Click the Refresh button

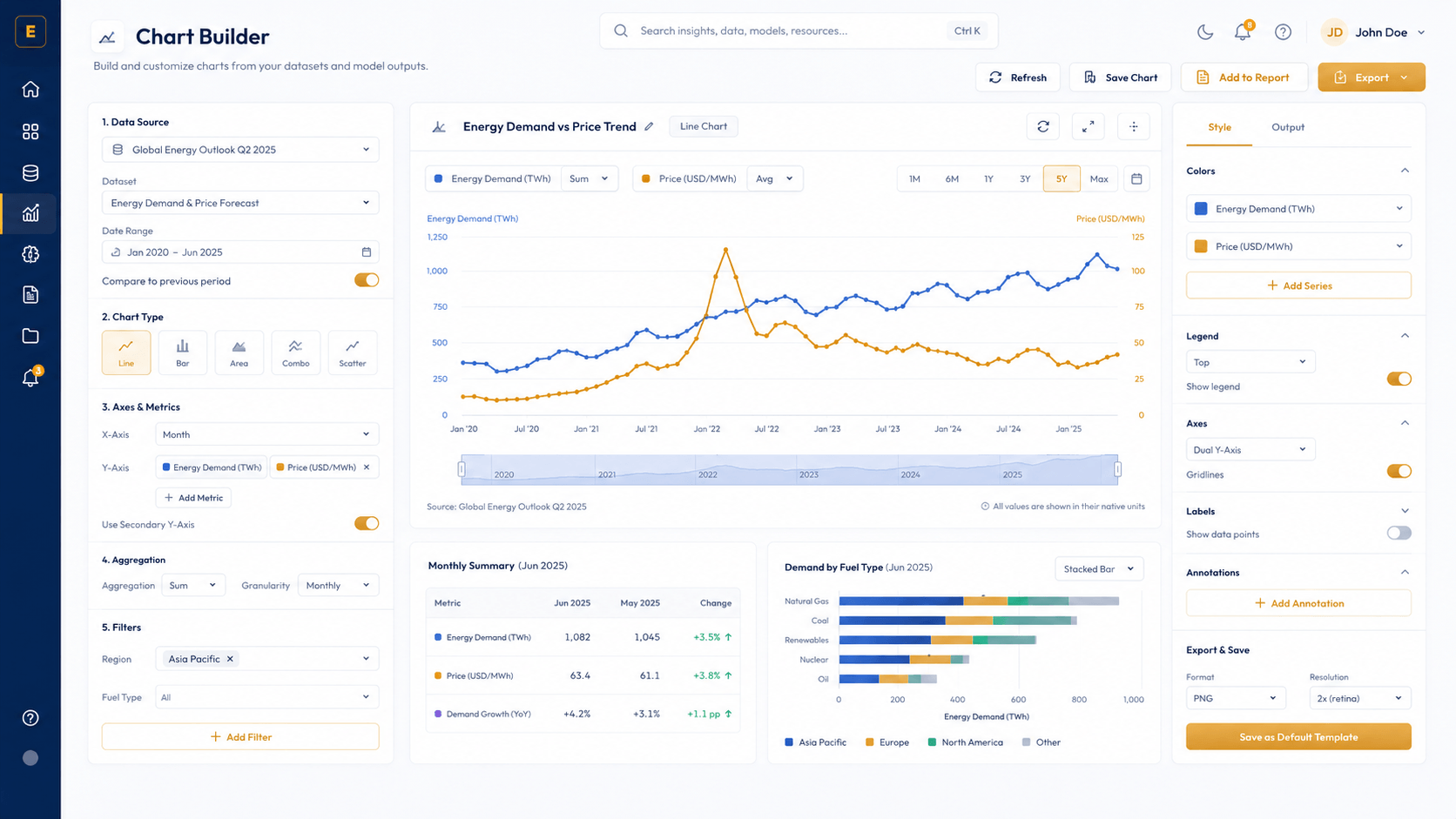click(x=1018, y=77)
